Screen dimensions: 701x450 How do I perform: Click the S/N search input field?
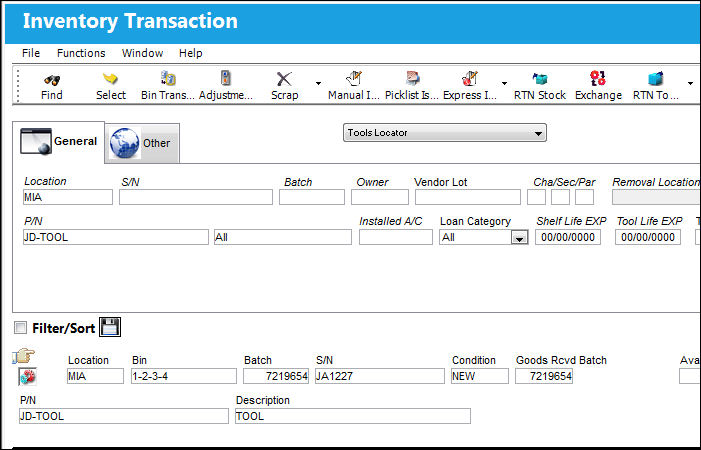point(196,197)
